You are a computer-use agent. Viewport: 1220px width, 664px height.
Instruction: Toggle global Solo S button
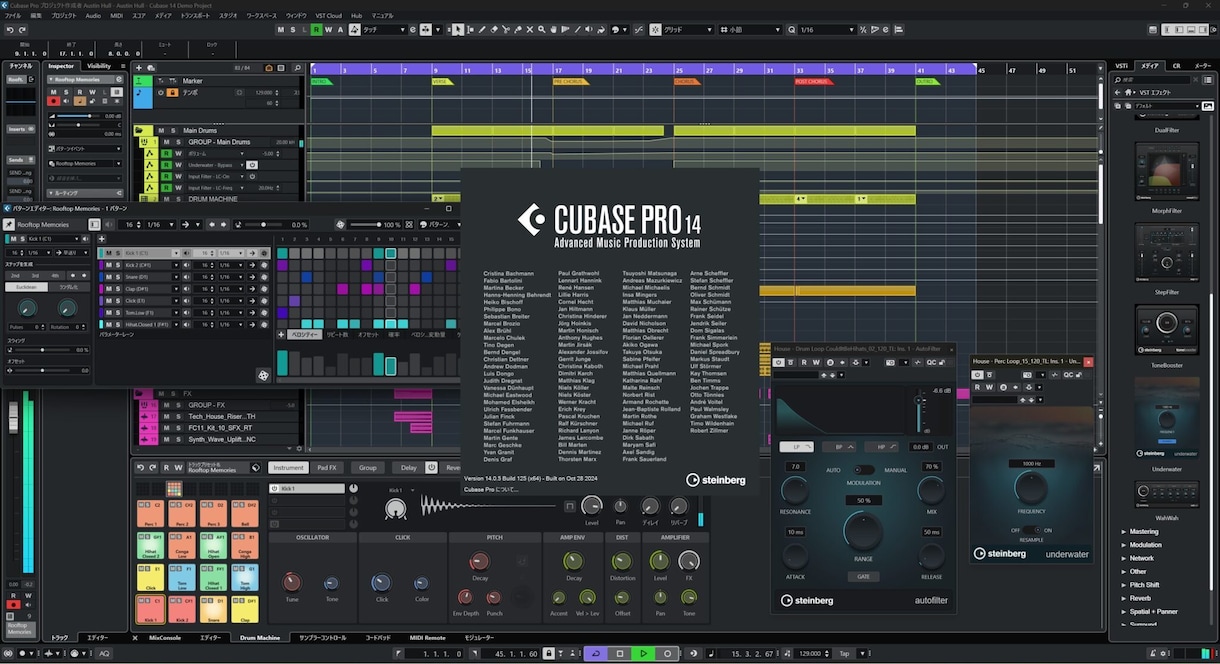[292, 30]
